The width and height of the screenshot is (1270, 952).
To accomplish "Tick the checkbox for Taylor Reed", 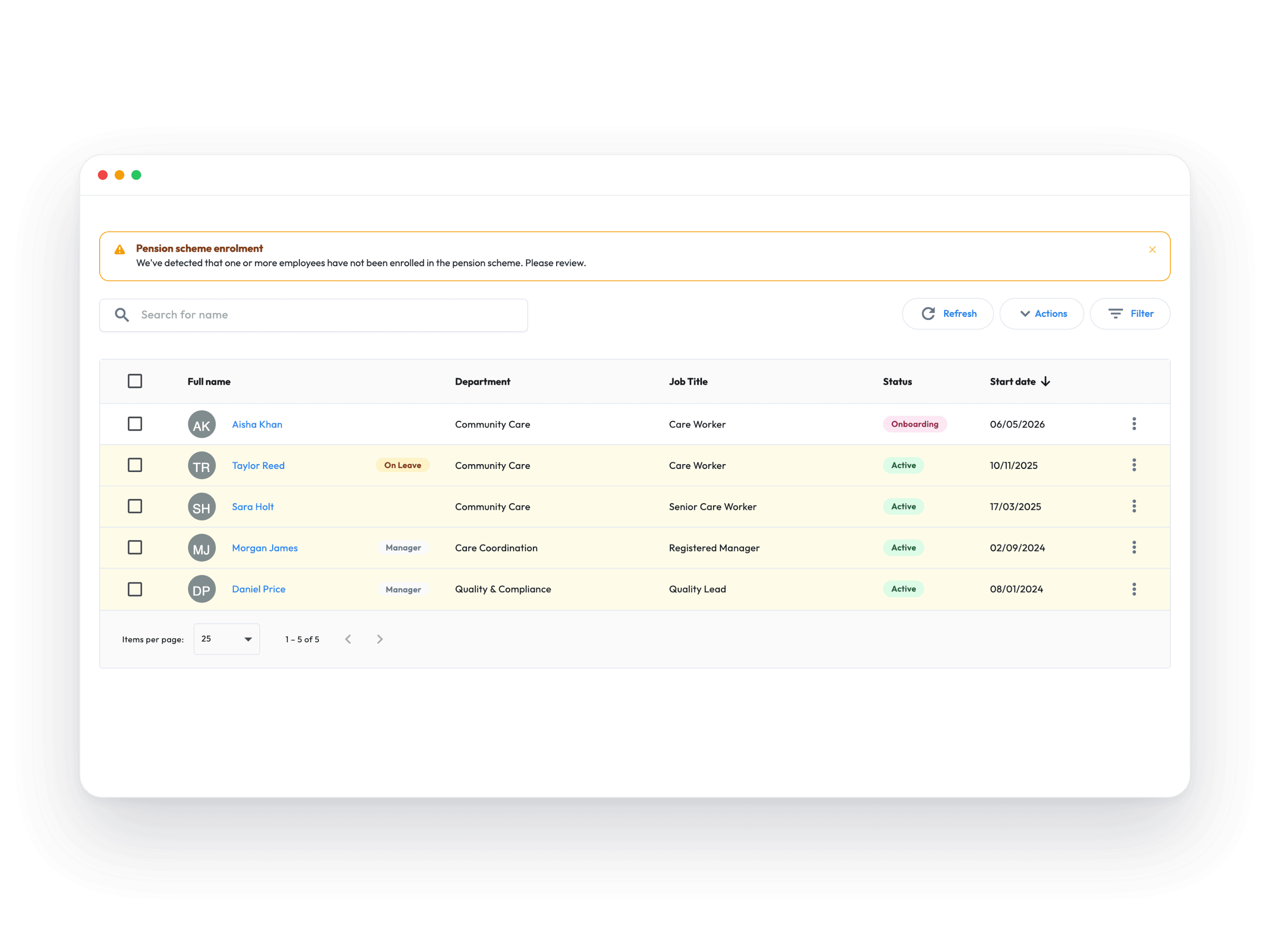I will point(135,465).
